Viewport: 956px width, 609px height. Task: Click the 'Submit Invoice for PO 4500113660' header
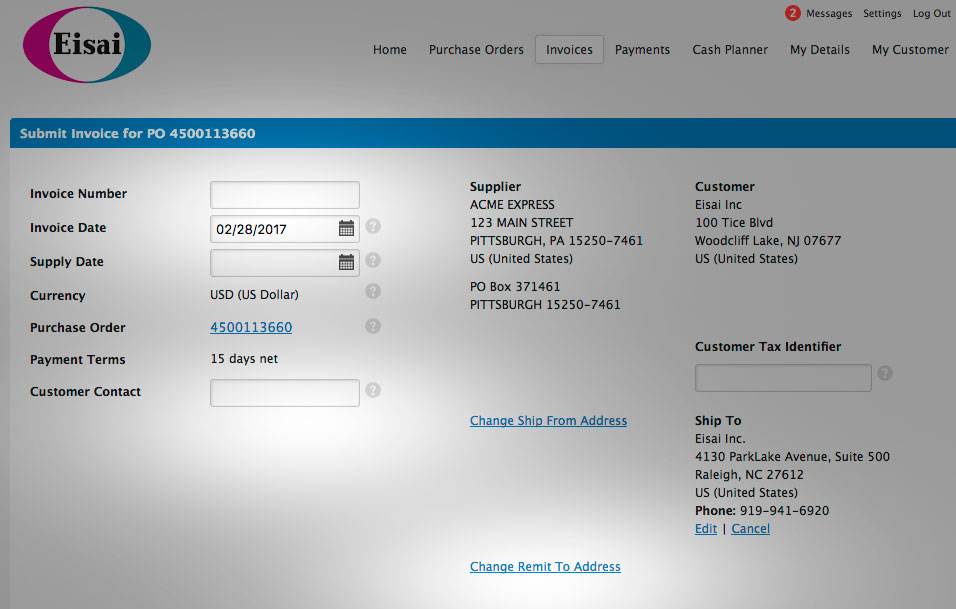[x=137, y=134]
